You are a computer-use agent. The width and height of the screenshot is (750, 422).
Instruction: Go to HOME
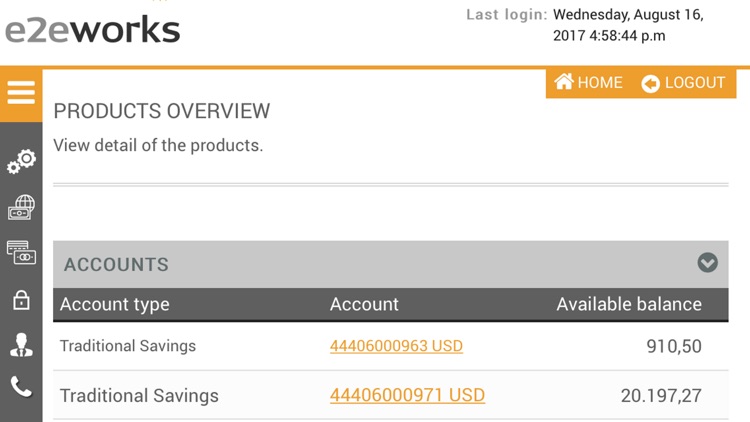[588, 82]
